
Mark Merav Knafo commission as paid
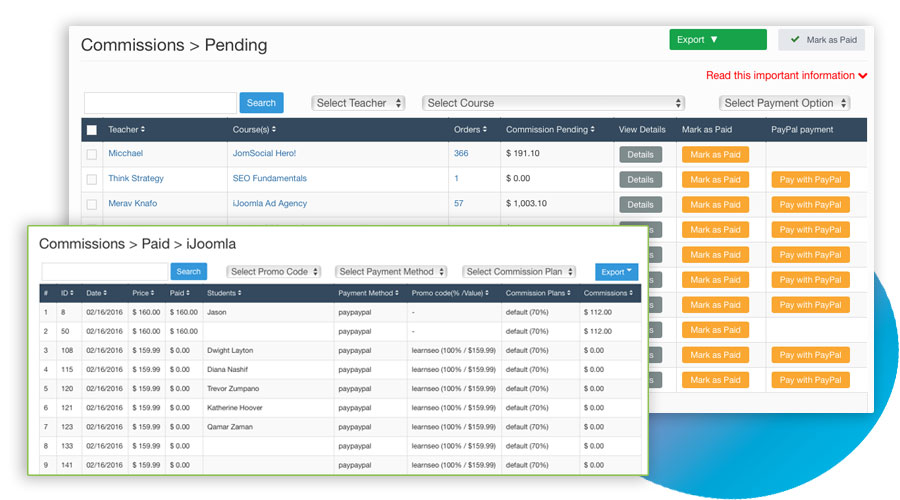point(715,205)
